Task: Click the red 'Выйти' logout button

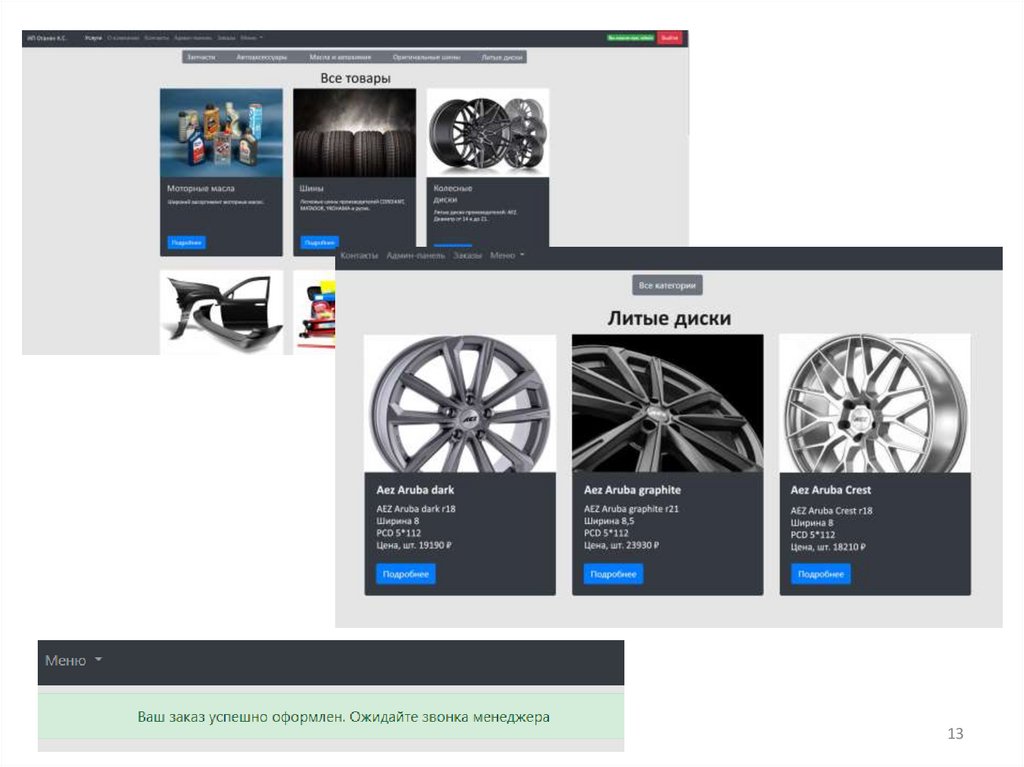Action: [669, 38]
